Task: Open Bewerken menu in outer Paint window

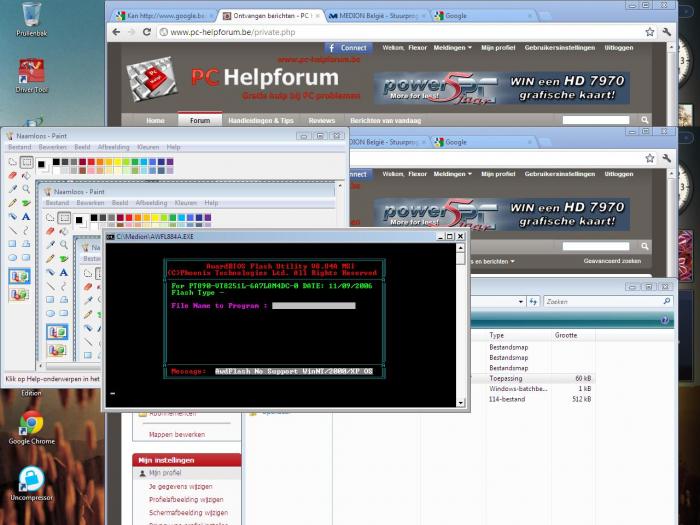Action: click(x=52, y=147)
